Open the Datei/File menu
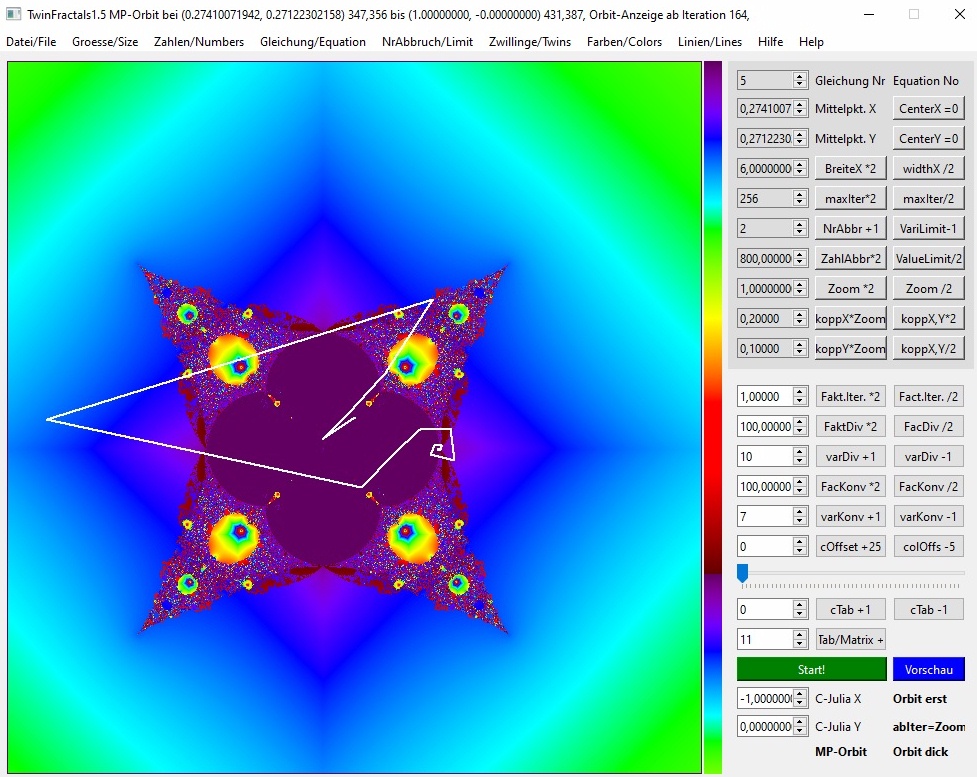The image size is (977, 777). point(31,42)
